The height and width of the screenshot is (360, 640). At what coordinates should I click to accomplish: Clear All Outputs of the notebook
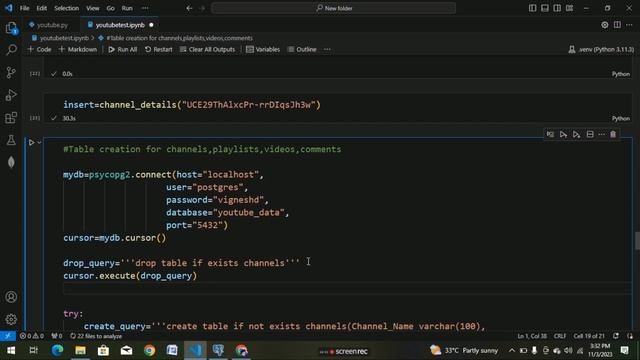click(x=207, y=49)
